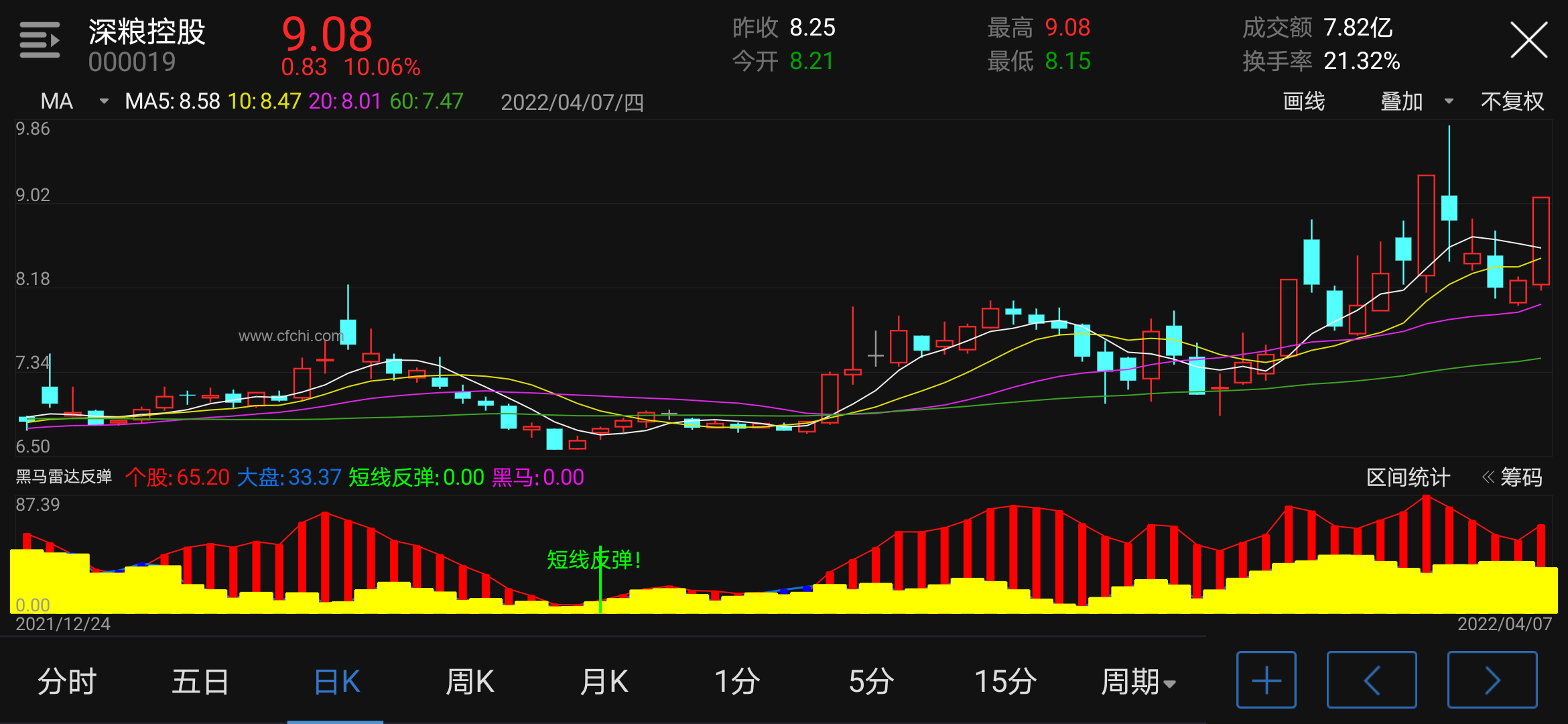Enable the 画线 drawing mode
Viewport: 1568px width, 724px height.
tap(1303, 101)
